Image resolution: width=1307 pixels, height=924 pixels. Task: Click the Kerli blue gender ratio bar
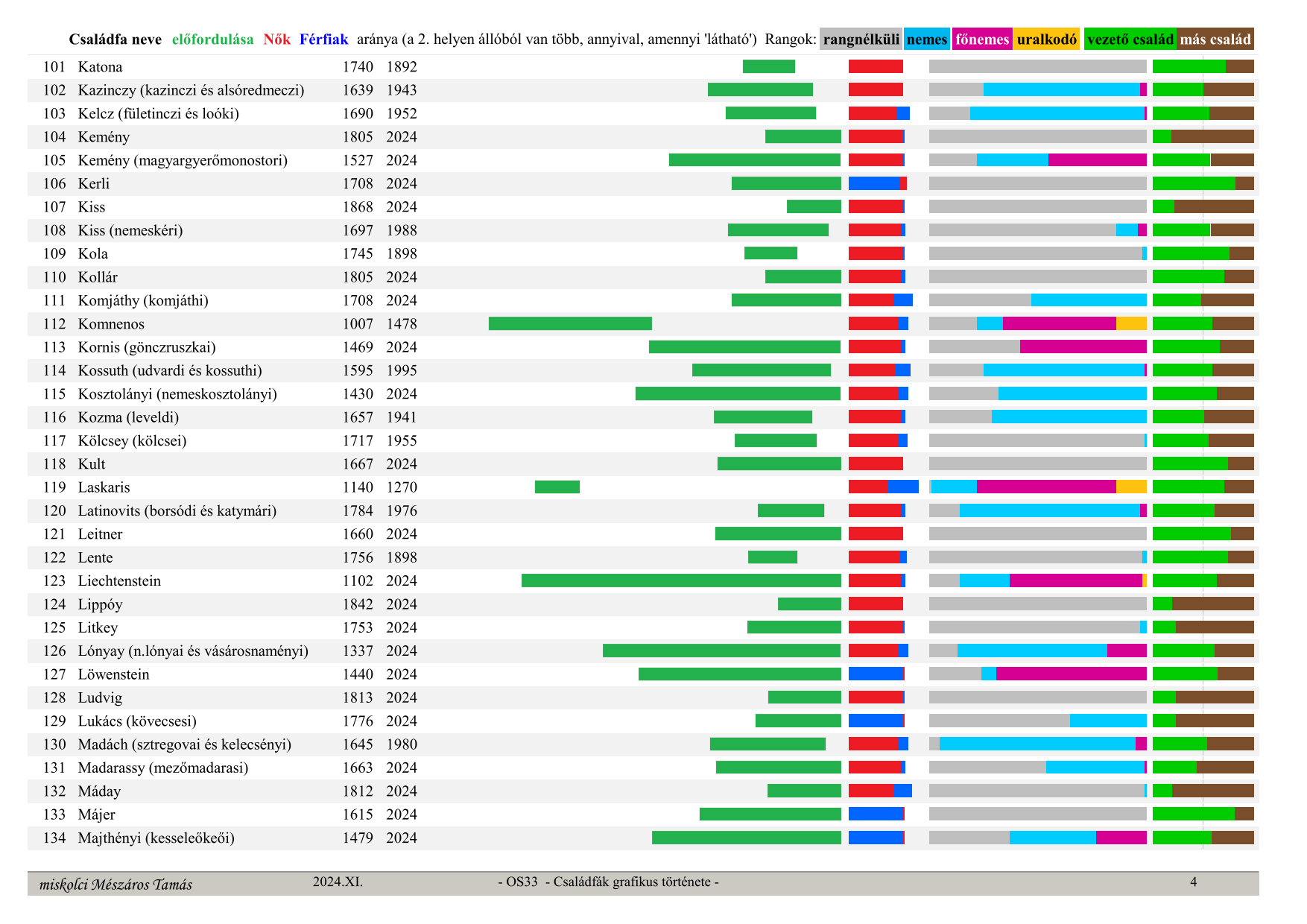click(x=873, y=184)
